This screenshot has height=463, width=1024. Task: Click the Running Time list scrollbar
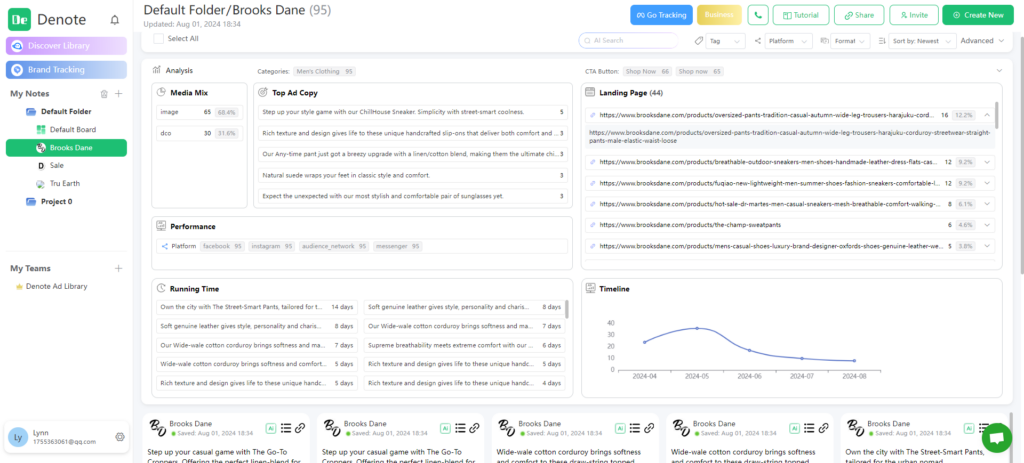(567, 309)
